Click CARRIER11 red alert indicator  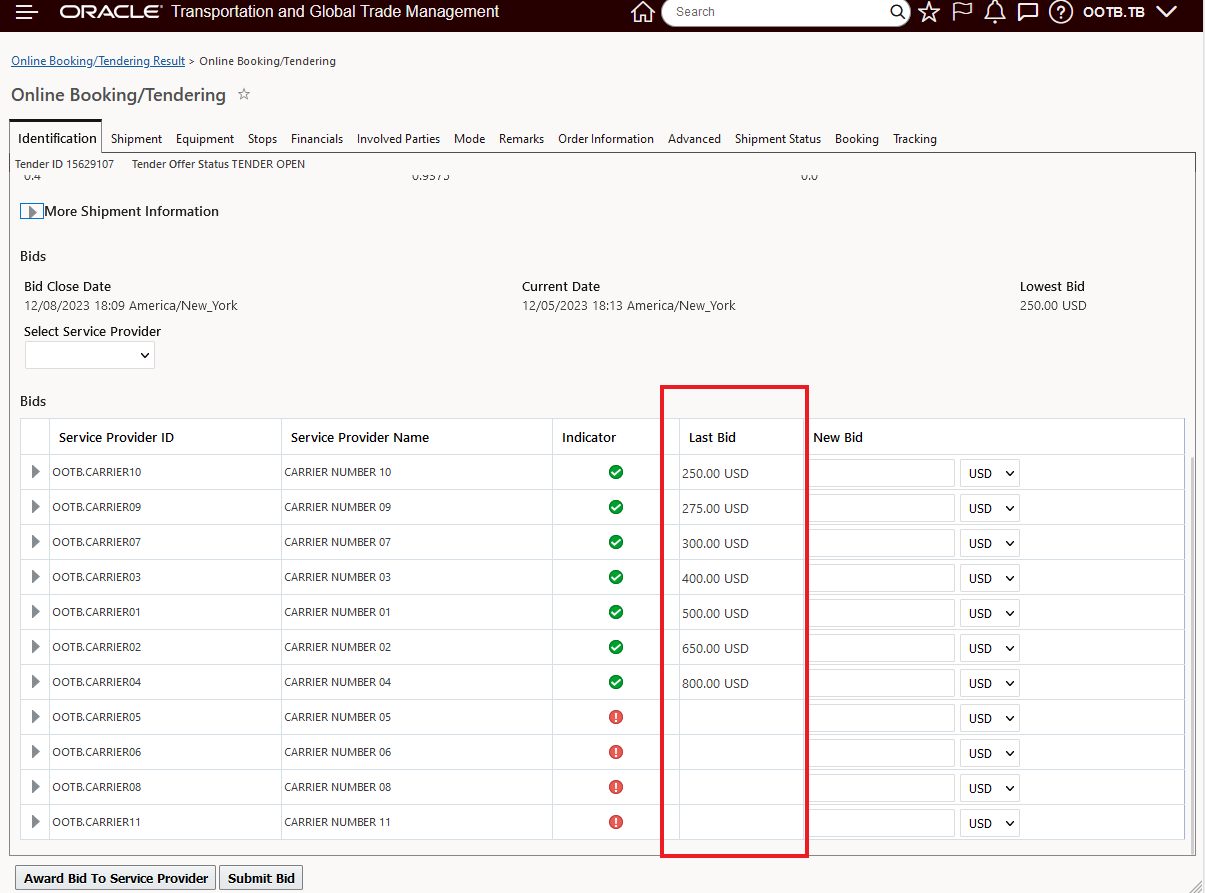click(616, 822)
